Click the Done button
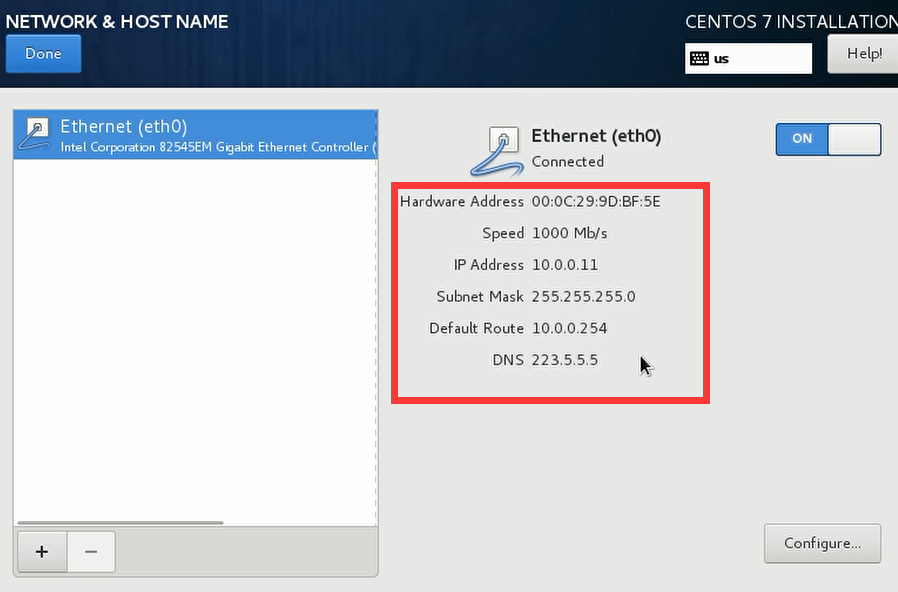Image resolution: width=898 pixels, height=592 pixels. (x=43, y=54)
